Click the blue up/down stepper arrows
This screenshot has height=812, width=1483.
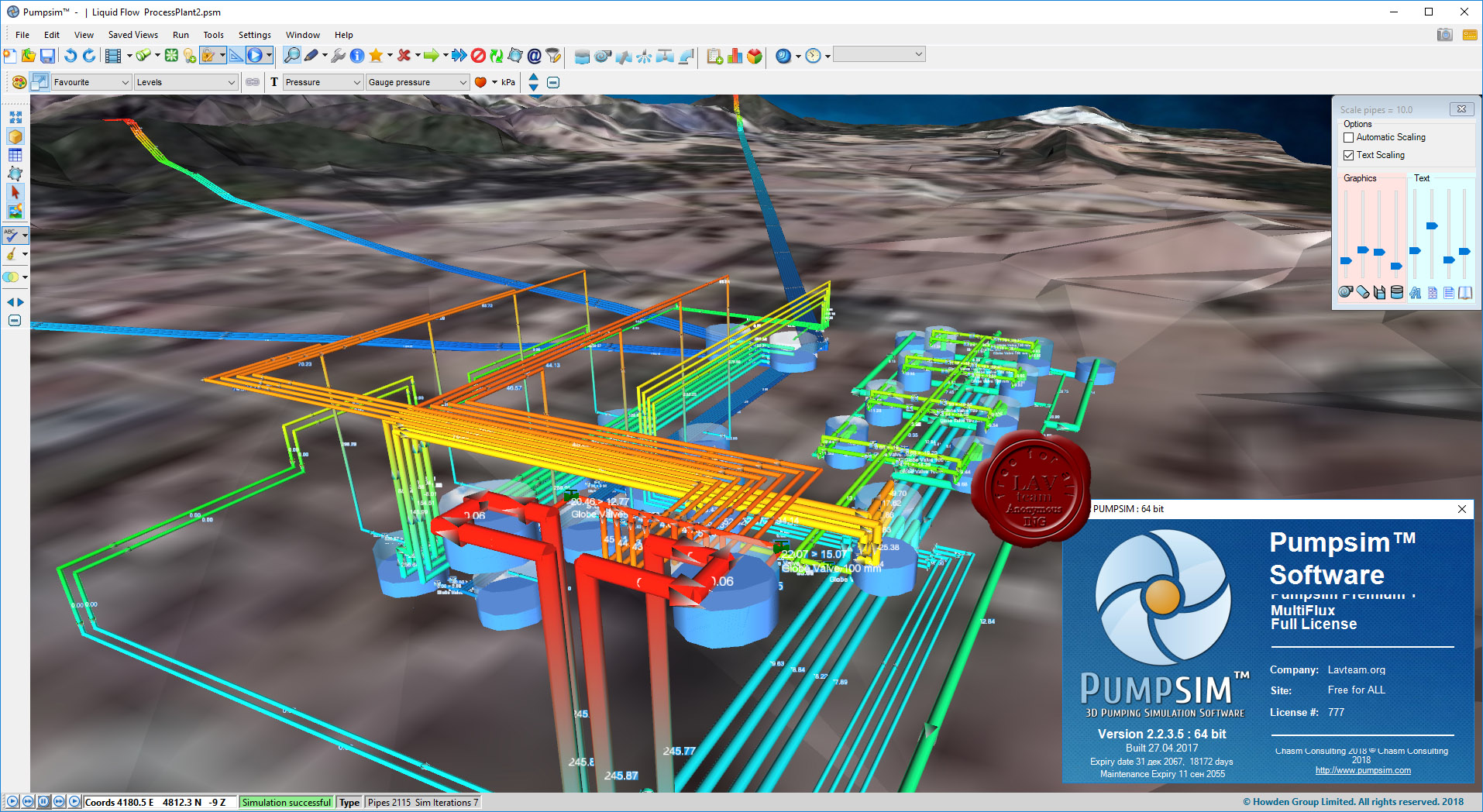(x=533, y=82)
